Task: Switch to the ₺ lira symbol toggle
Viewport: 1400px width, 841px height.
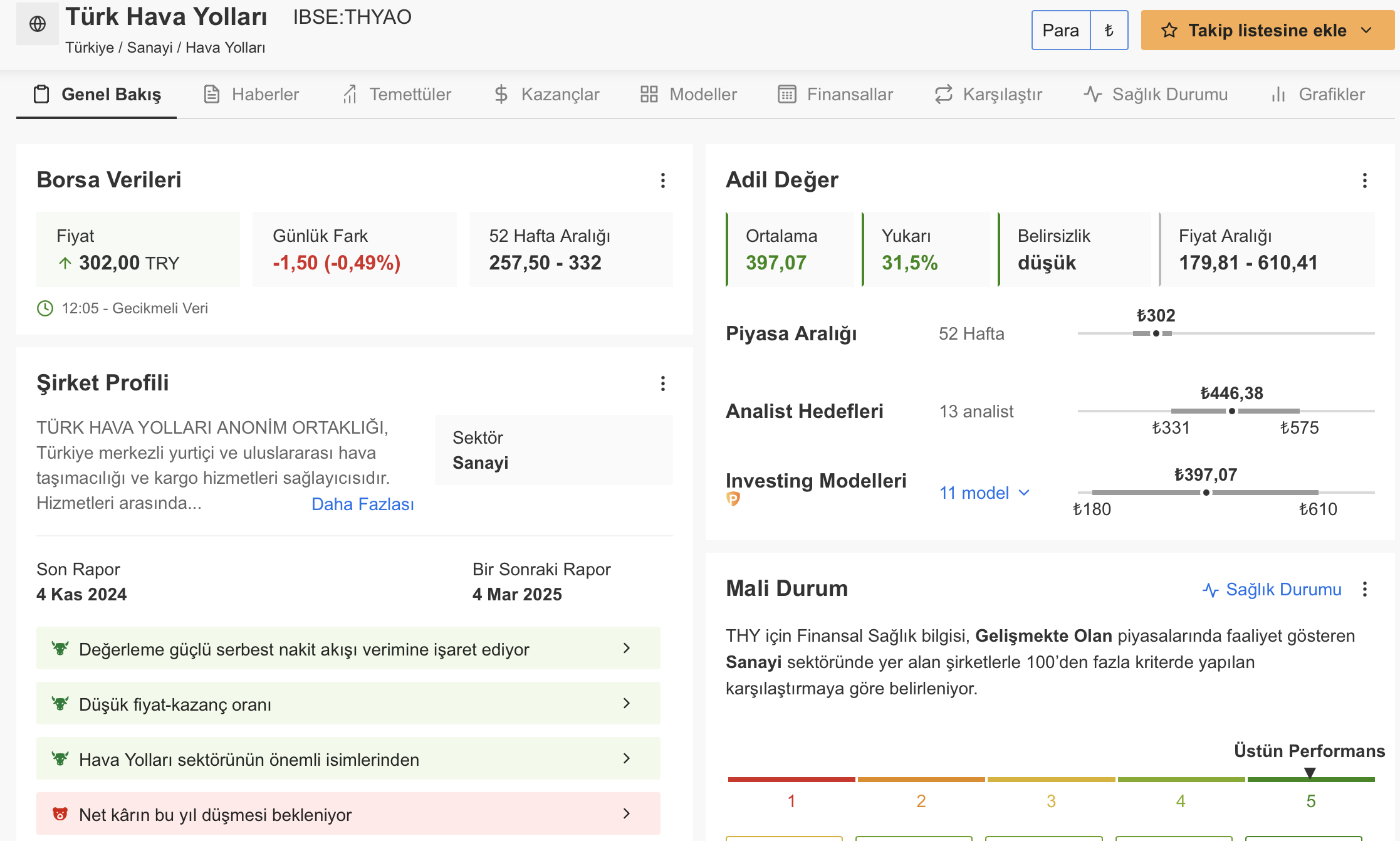Action: point(1109,30)
